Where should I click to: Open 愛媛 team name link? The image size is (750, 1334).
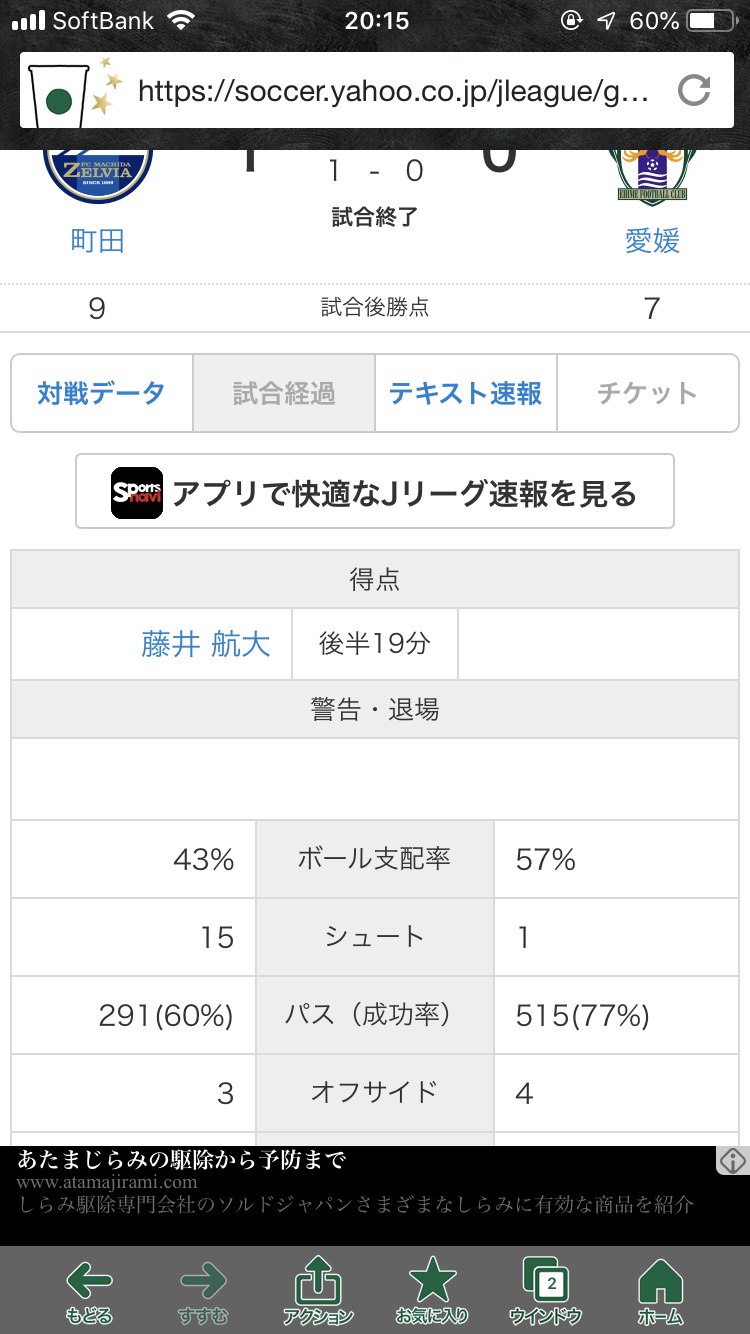[652, 241]
